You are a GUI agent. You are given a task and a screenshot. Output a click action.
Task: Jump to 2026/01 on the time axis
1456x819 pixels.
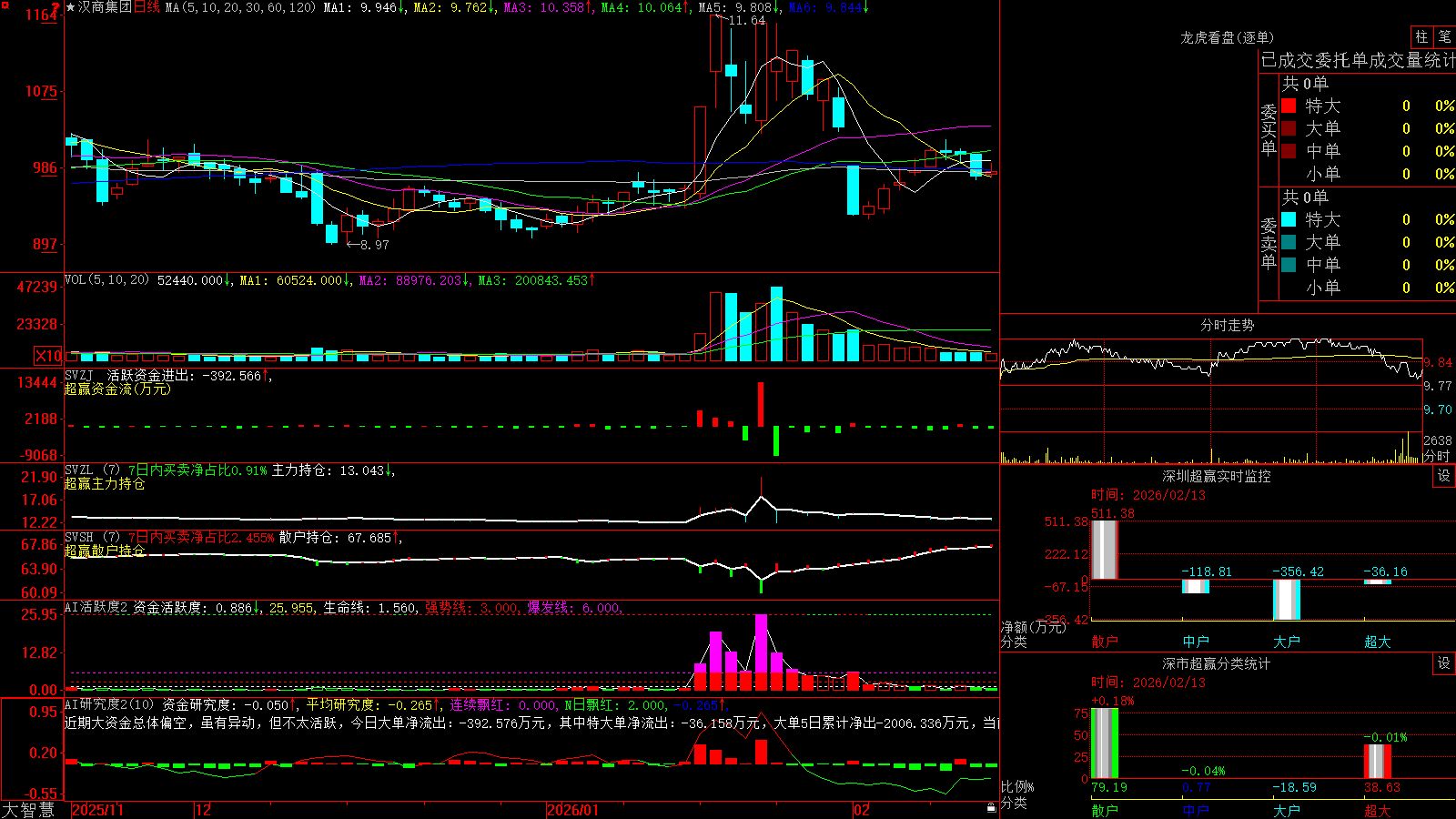click(572, 810)
